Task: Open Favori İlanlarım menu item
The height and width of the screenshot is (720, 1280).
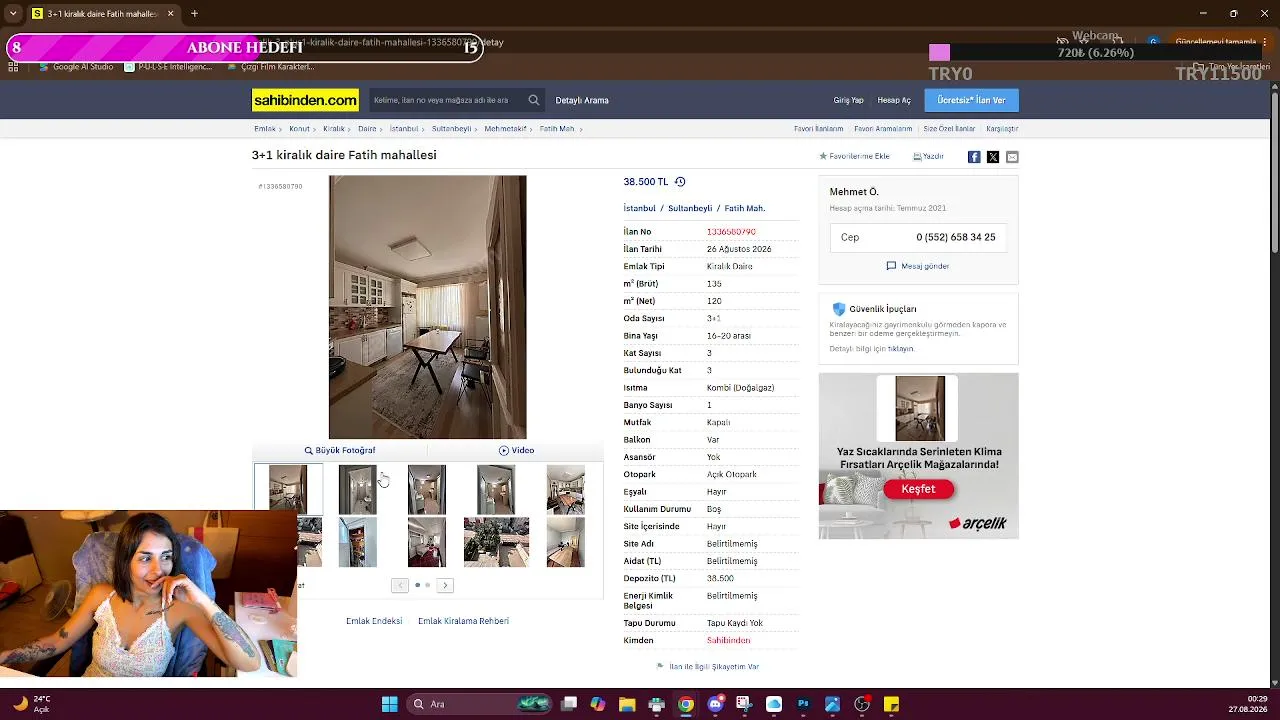Action: click(x=819, y=129)
